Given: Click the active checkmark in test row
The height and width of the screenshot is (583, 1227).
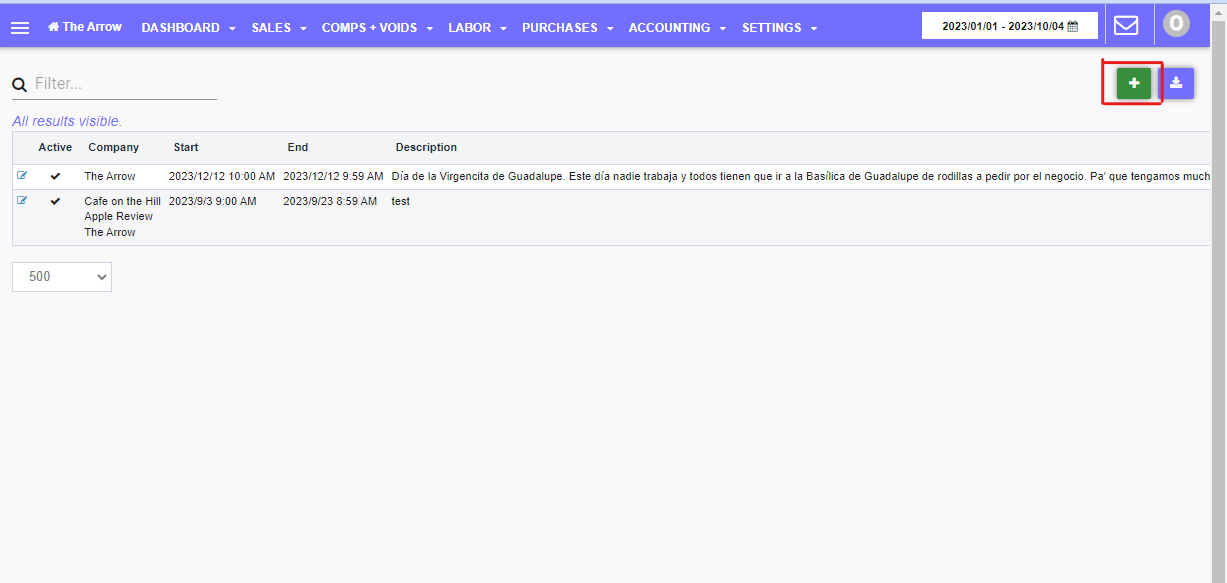Looking at the screenshot, I should click(55, 201).
